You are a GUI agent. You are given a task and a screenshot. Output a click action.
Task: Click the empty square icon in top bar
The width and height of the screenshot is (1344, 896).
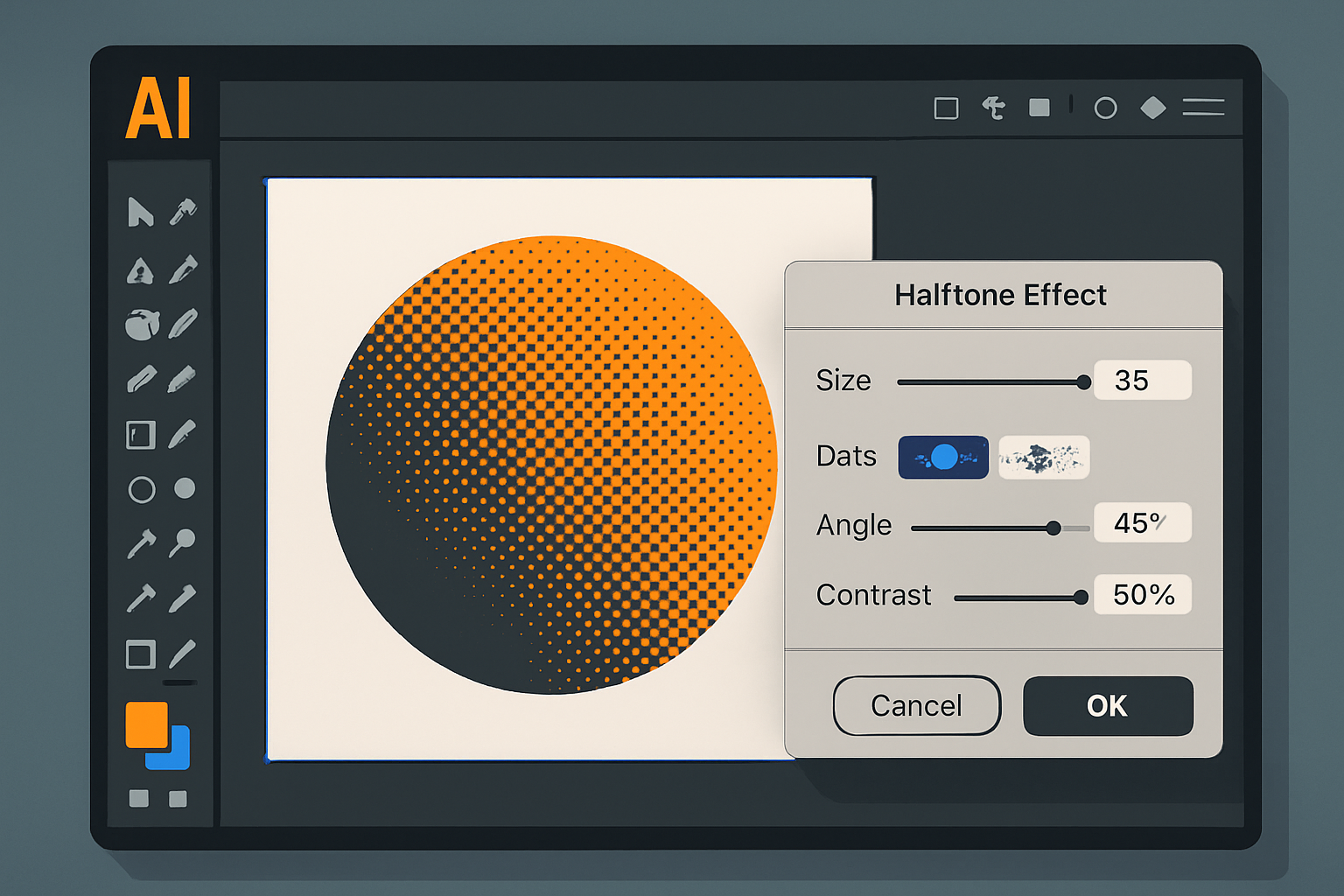pyautogui.click(x=946, y=108)
